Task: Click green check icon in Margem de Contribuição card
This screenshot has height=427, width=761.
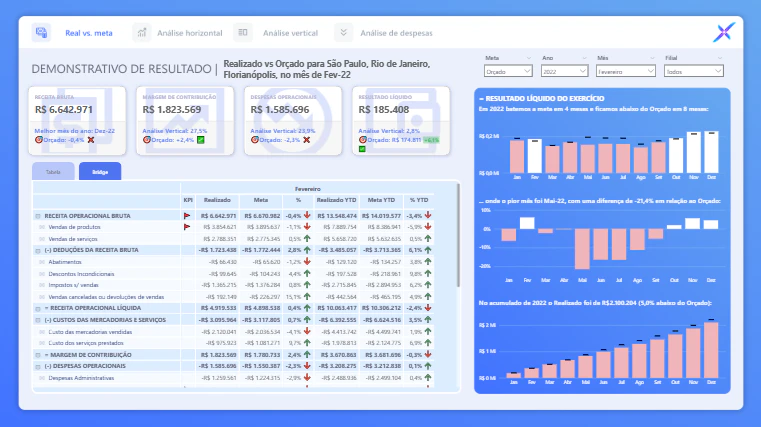Action: [x=200, y=140]
